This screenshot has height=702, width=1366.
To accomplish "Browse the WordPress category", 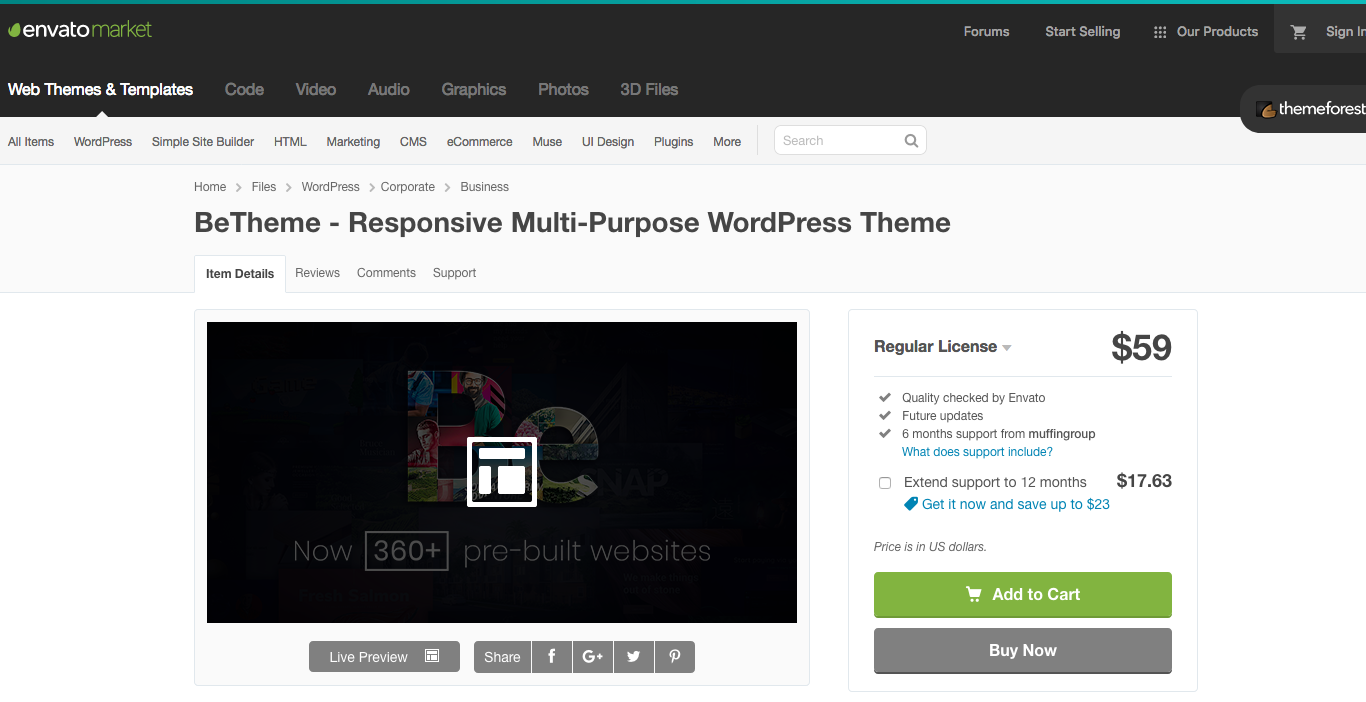I will tap(103, 142).
